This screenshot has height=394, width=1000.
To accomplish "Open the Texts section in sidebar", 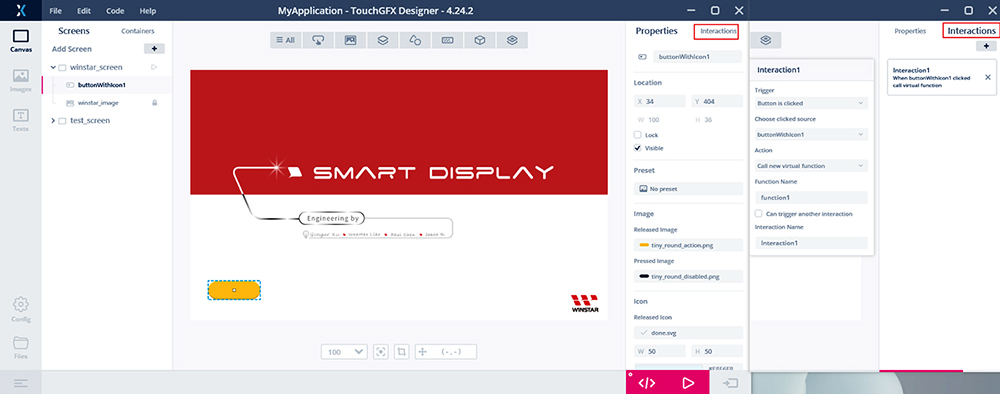I will [x=20, y=119].
